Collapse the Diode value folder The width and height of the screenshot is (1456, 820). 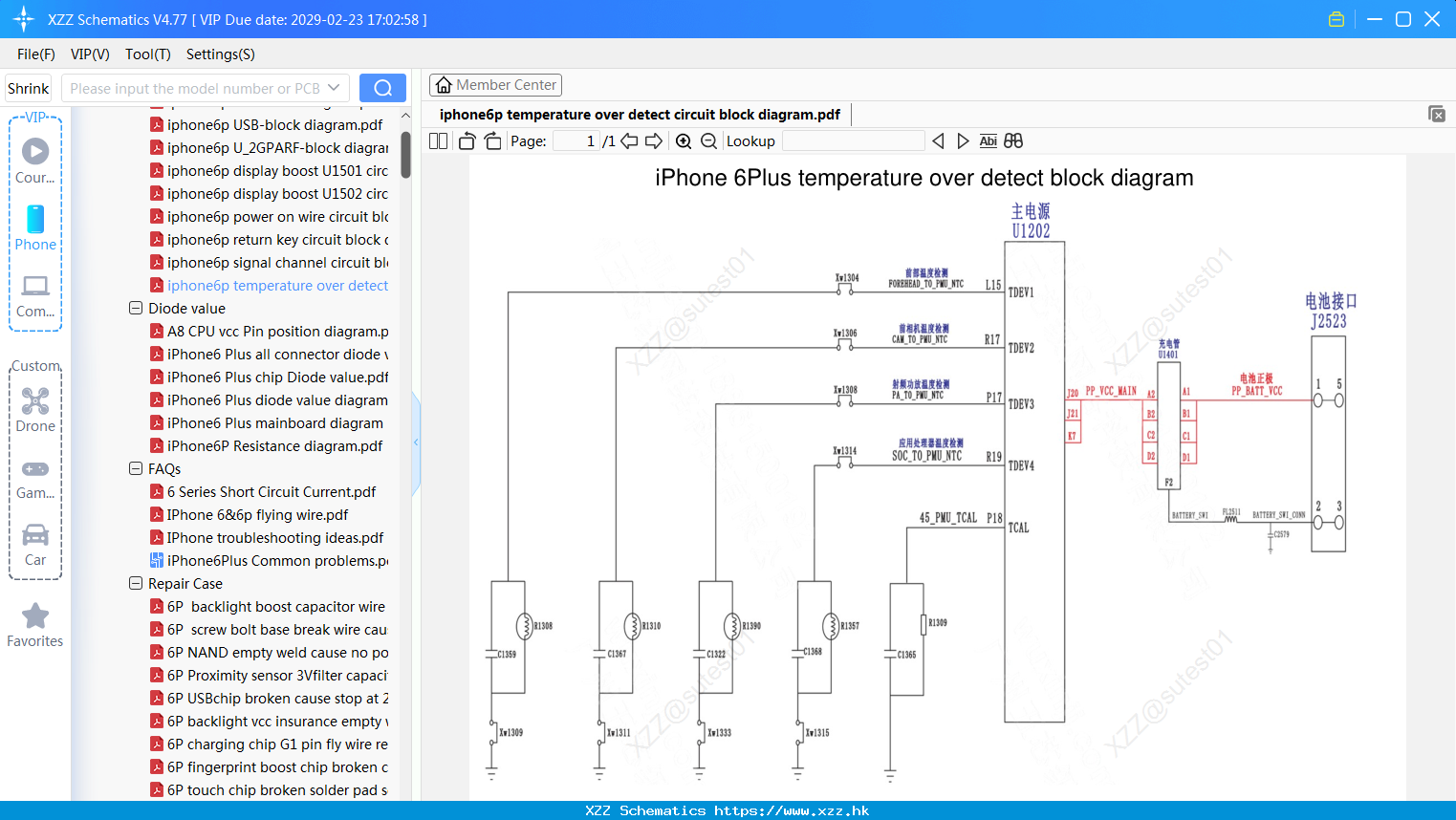(136, 309)
